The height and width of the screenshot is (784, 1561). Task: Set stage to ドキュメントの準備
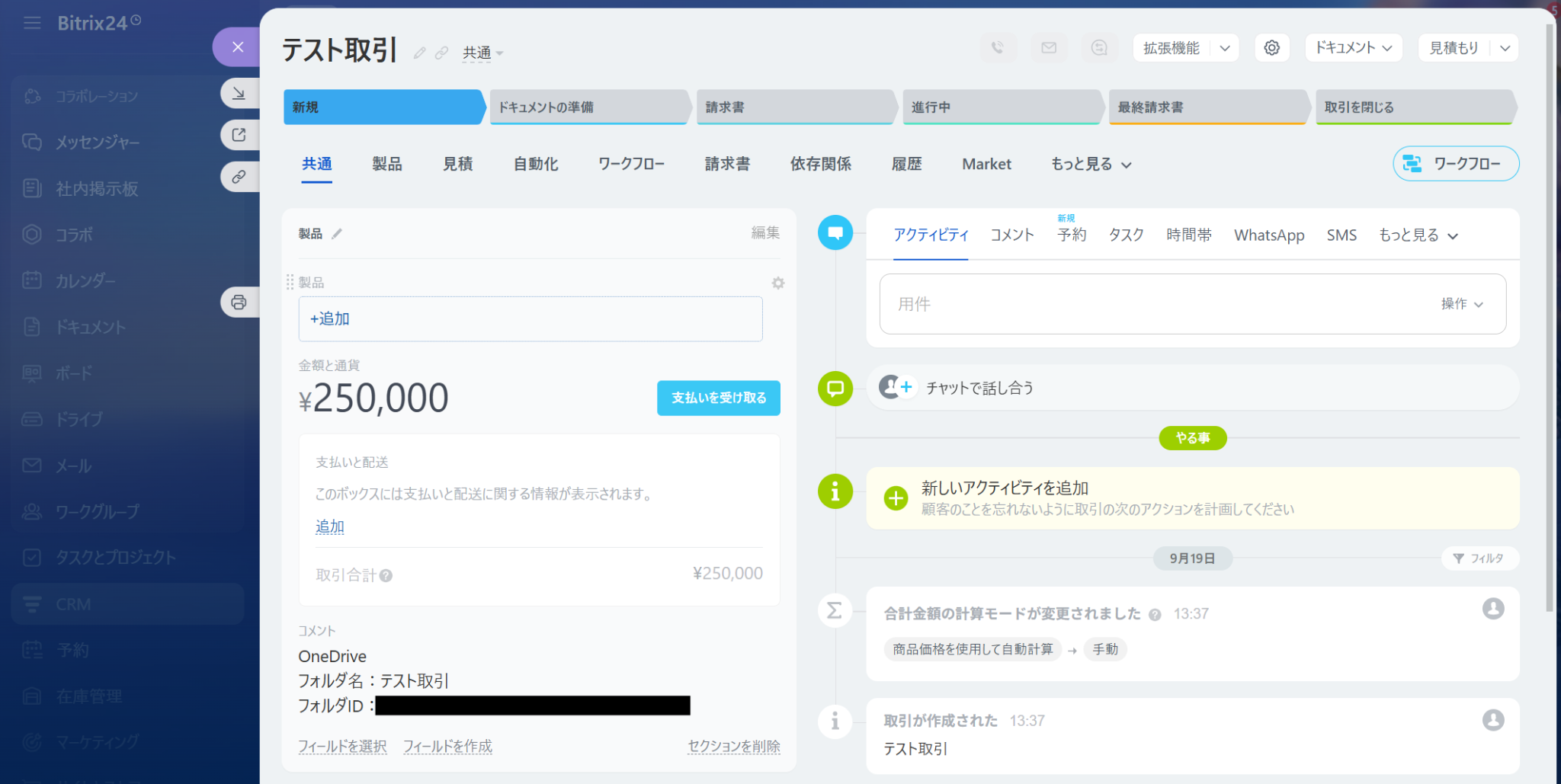[588, 107]
